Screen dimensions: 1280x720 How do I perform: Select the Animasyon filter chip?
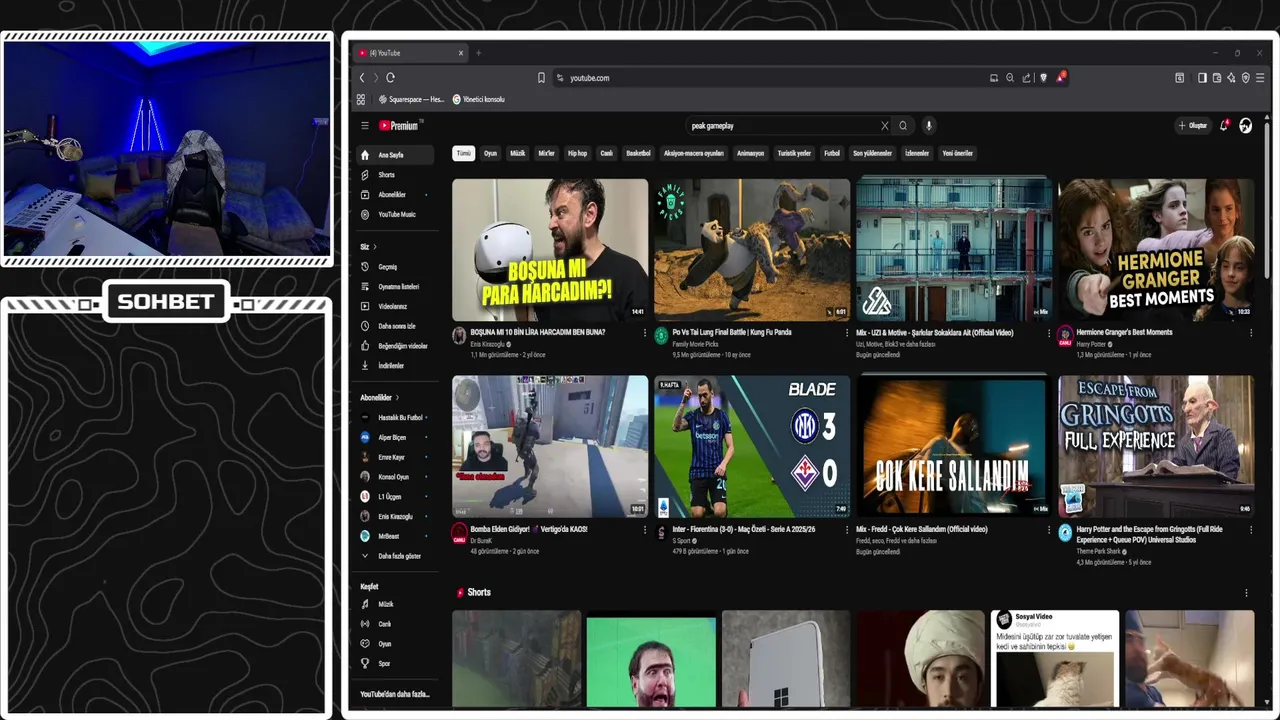[750, 154]
